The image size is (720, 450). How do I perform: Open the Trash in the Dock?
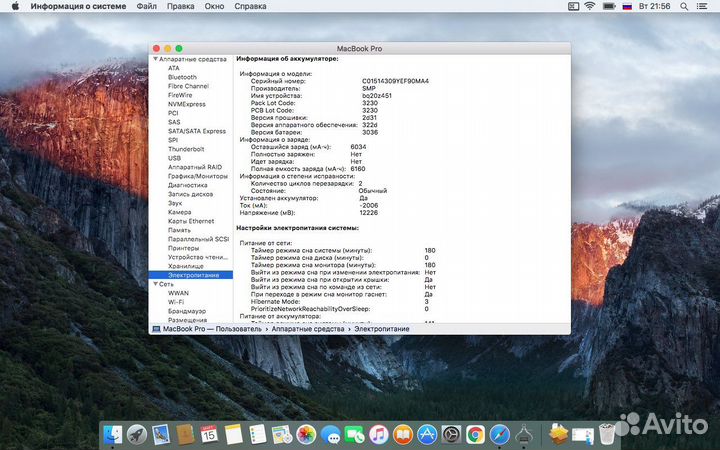607,434
